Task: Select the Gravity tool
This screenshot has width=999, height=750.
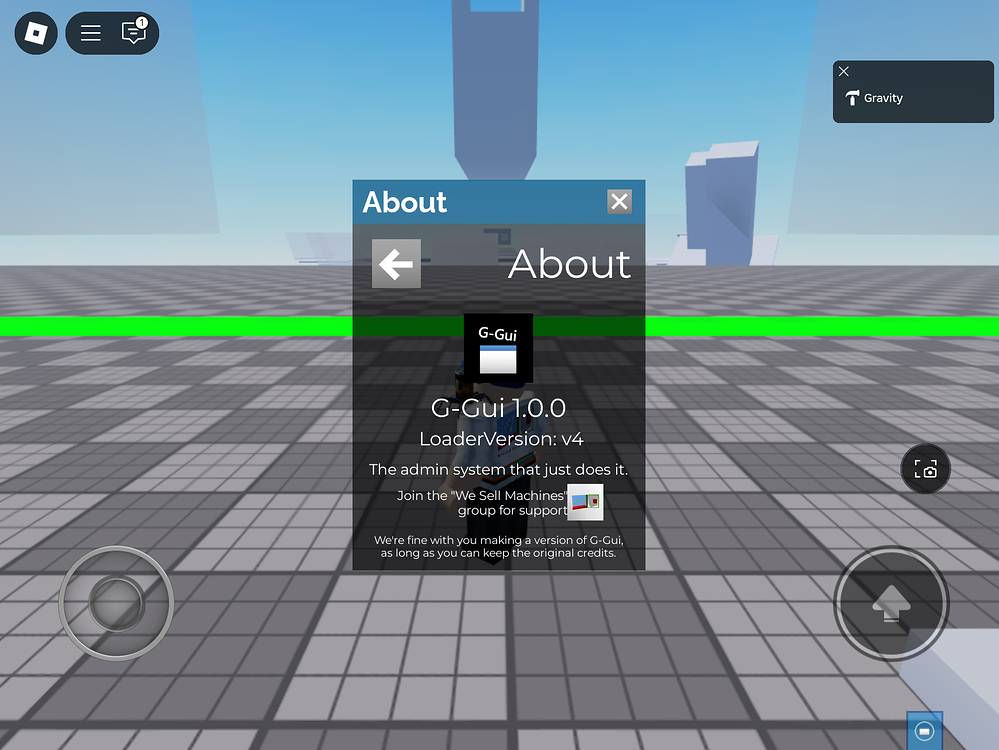Action: coord(874,97)
